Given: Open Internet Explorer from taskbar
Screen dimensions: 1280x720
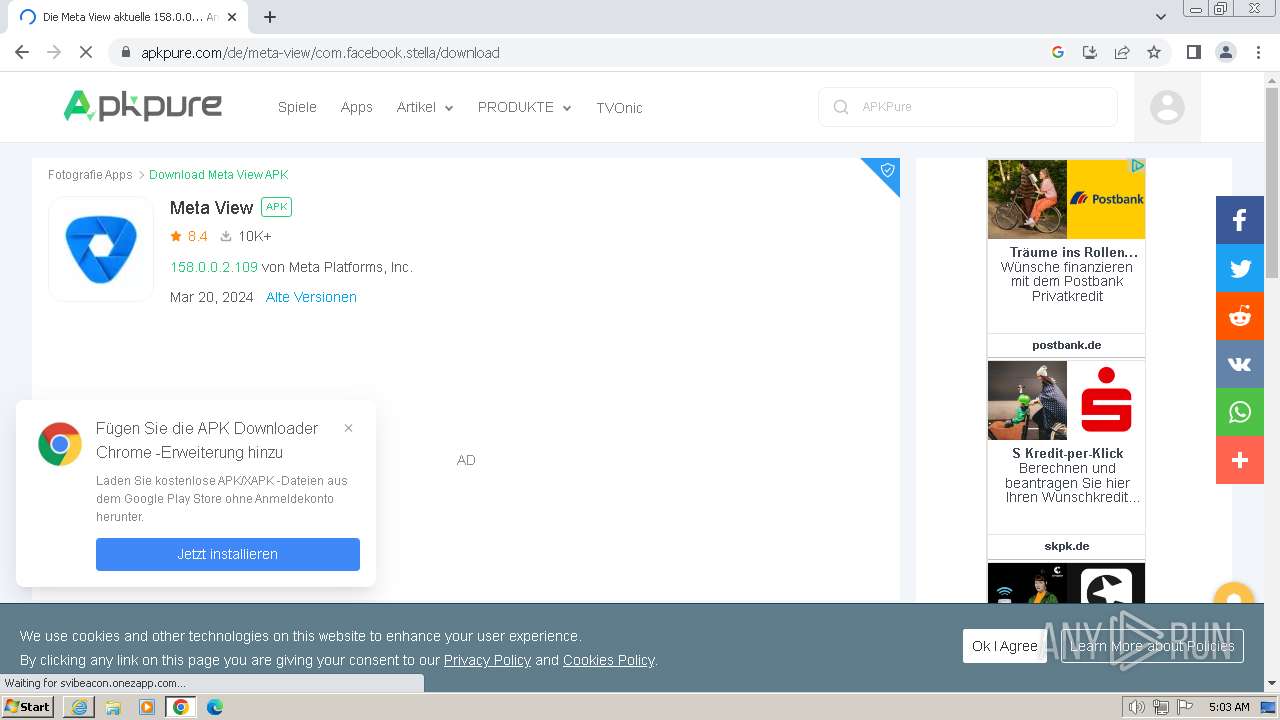Looking at the screenshot, I should [x=79, y=707].
